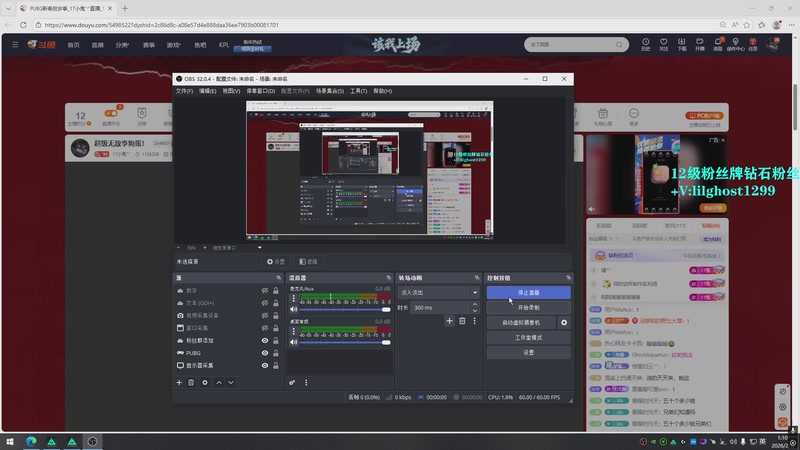Click the 开始录制 button in OBS
The width and height of the screenshot is (800, 450).
pyautogui.click(x=529, y=308)
